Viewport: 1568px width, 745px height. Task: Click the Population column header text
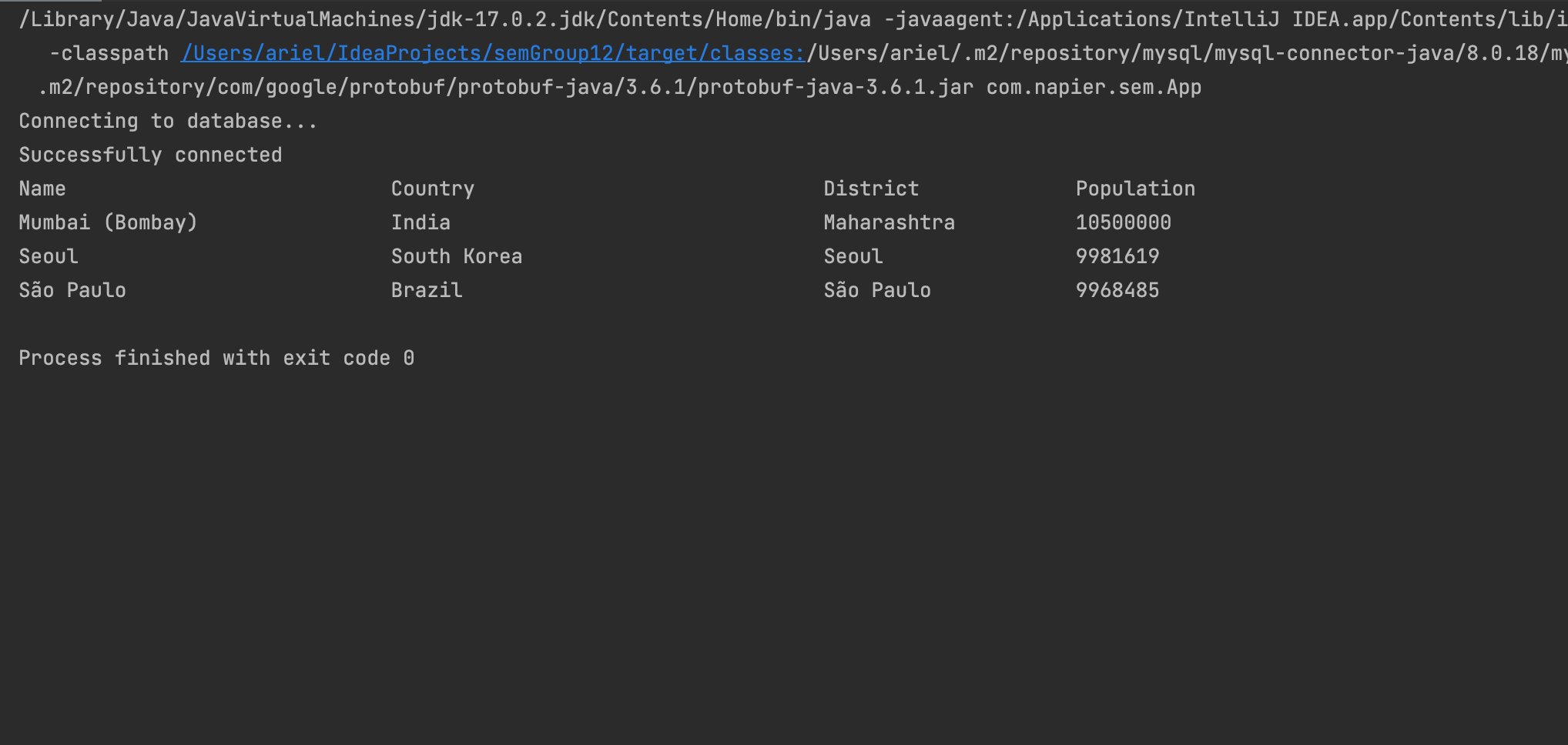tap(1135, 189)
